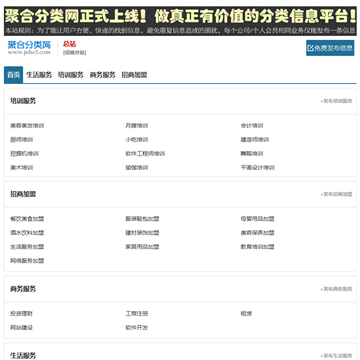Open the 建造师培训 category

pyautogui.click(x=255, y=140)
